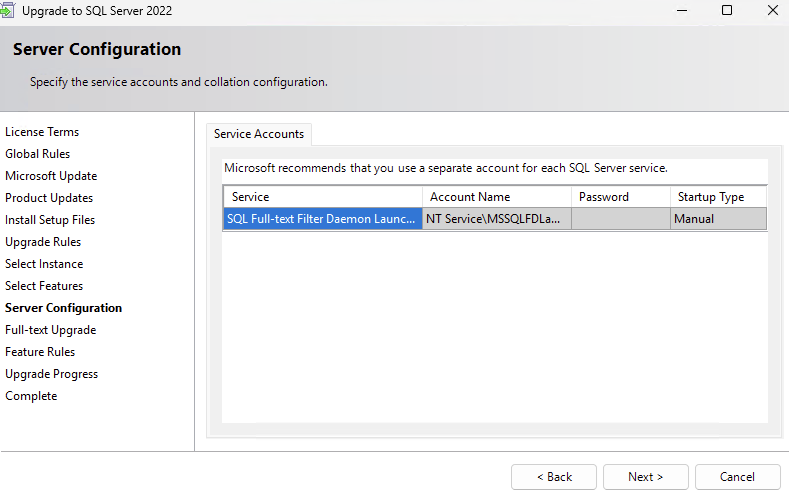This screenshot has height=496, width=789.
Task: Go back with the Back button
Action: [554, 477]
